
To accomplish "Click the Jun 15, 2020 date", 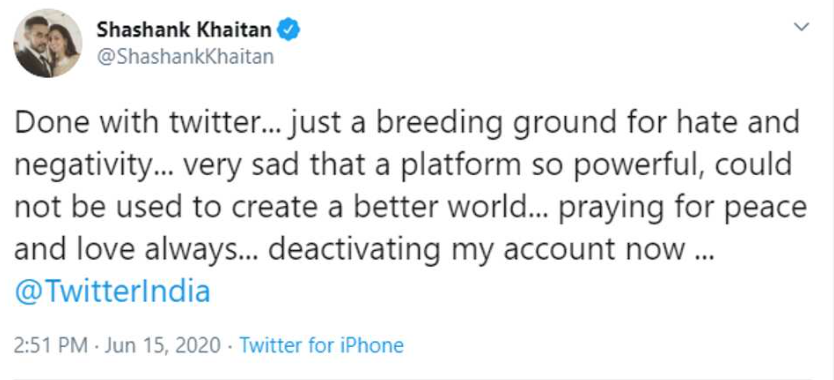I will [x=162, y=345].
